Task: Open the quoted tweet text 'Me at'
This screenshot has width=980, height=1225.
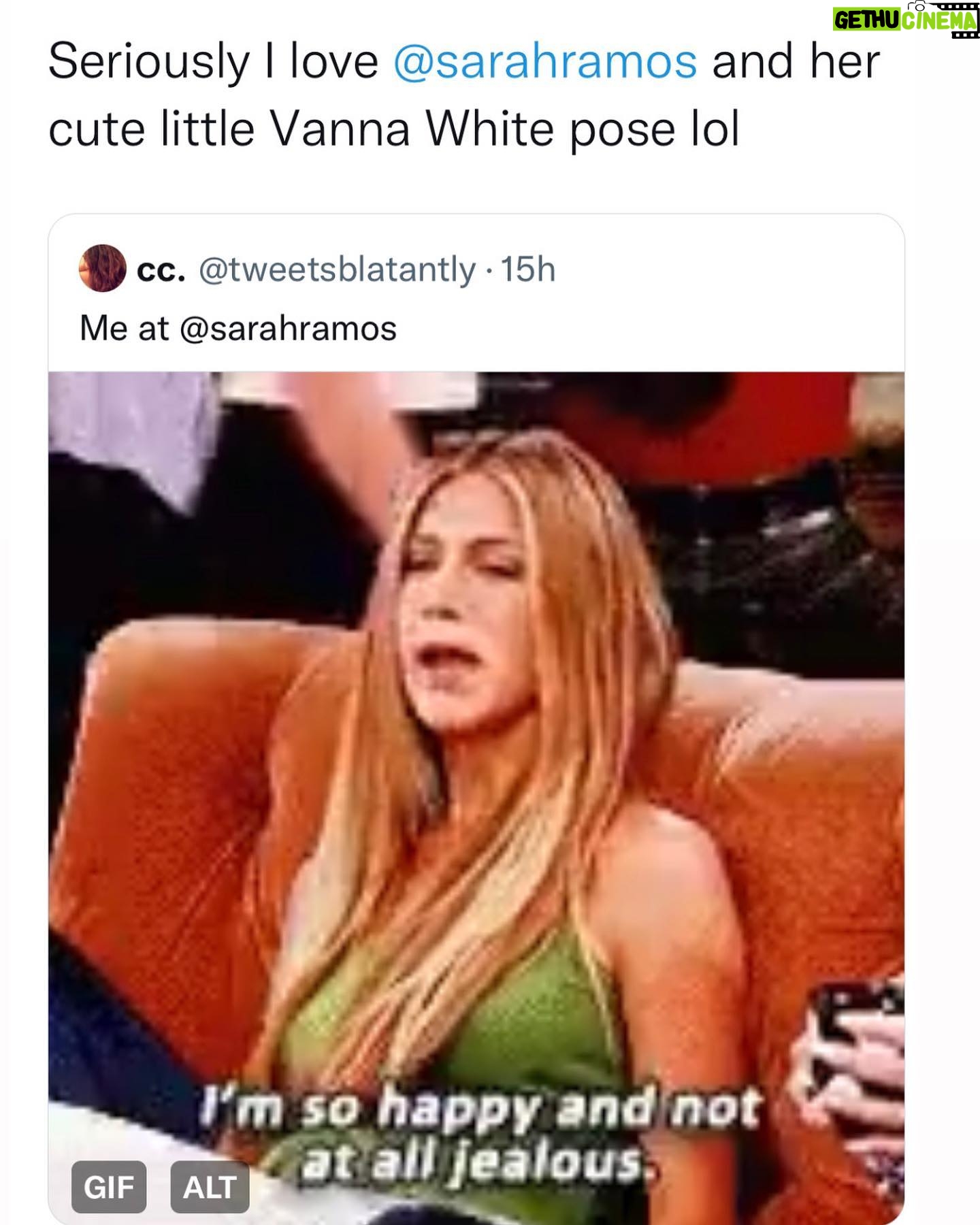Action: tap(124, 329)
